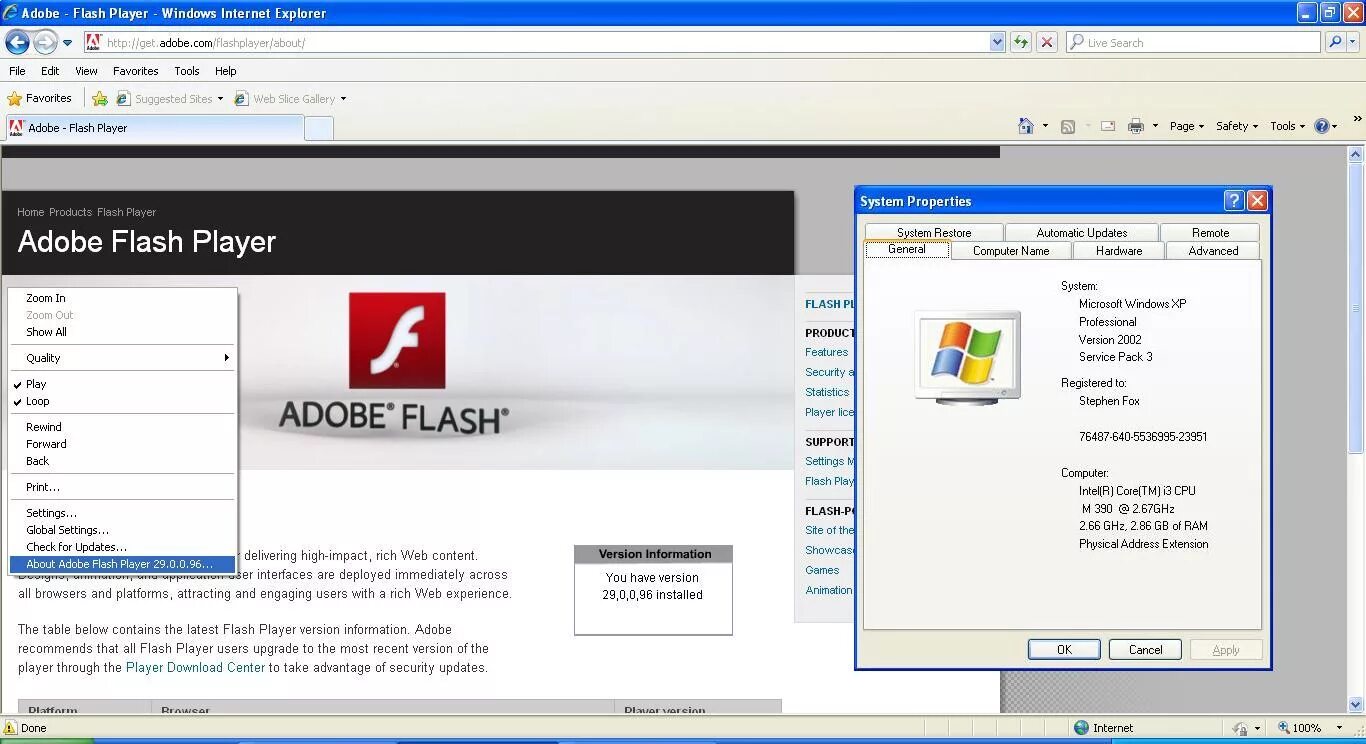
Task: Click the Home breadcrumb link
Action: tap(30, 212)
